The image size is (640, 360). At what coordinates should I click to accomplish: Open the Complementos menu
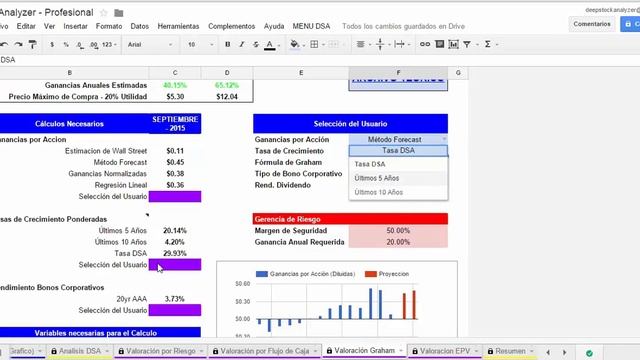coord(231,26)
